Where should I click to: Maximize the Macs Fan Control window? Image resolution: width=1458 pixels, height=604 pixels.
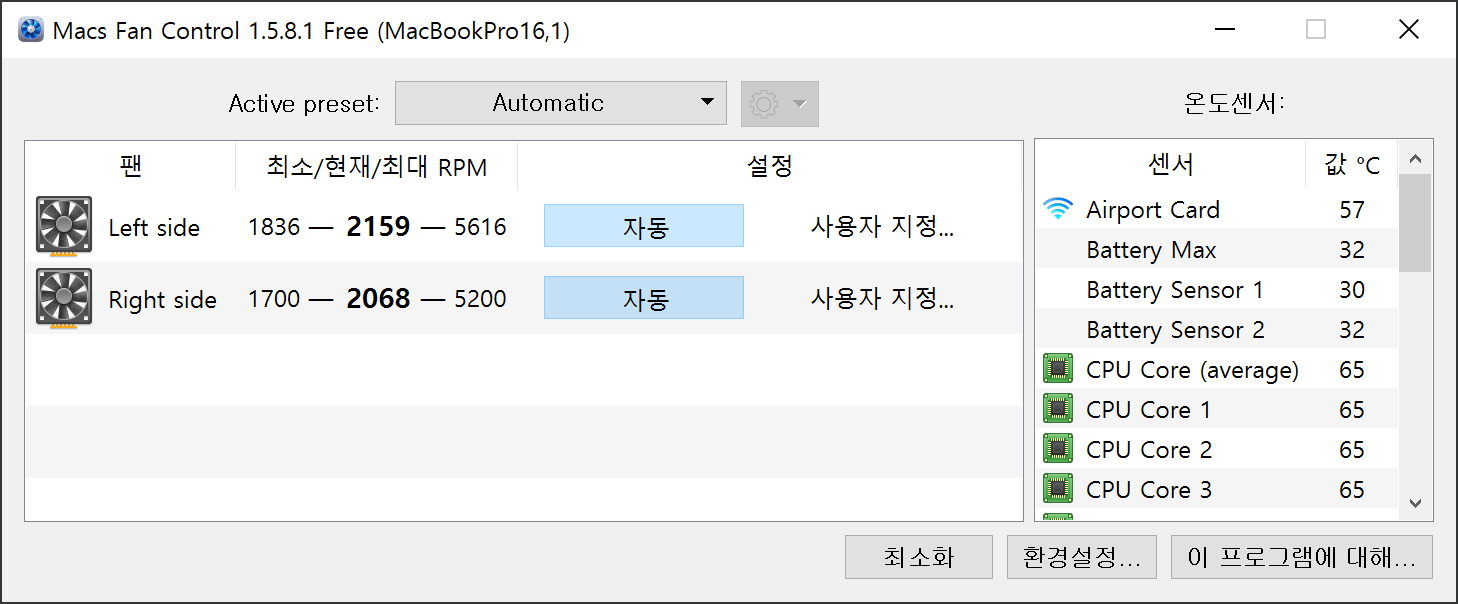(1316, 30)
